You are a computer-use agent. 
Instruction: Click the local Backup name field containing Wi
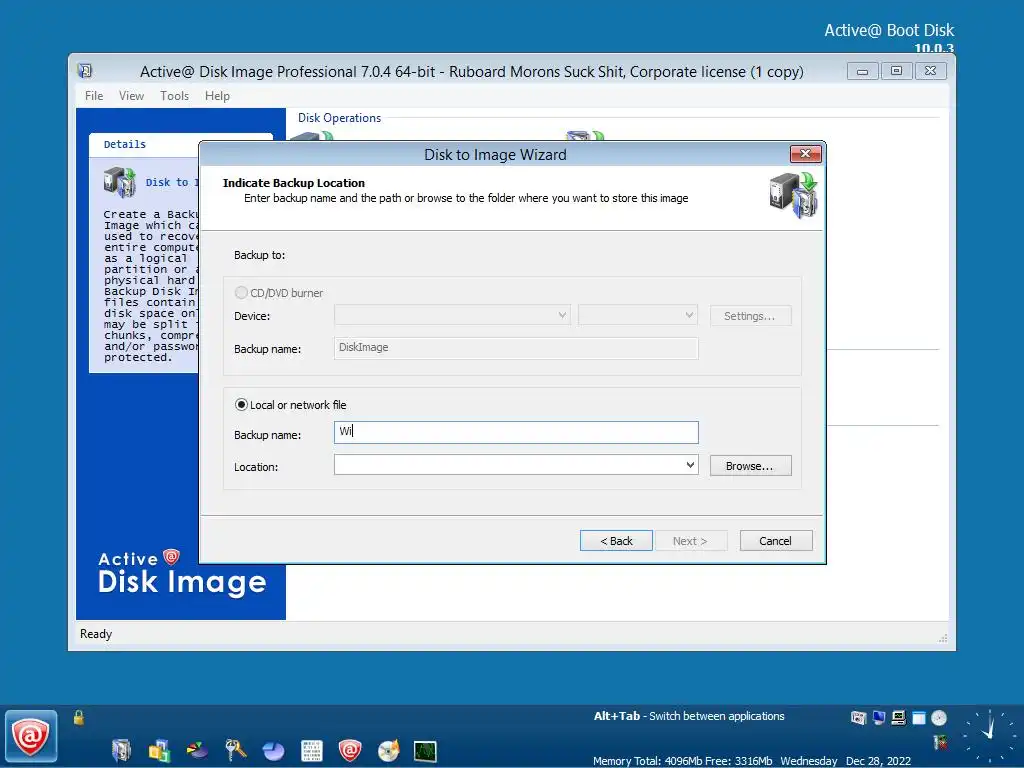[516, 432]
